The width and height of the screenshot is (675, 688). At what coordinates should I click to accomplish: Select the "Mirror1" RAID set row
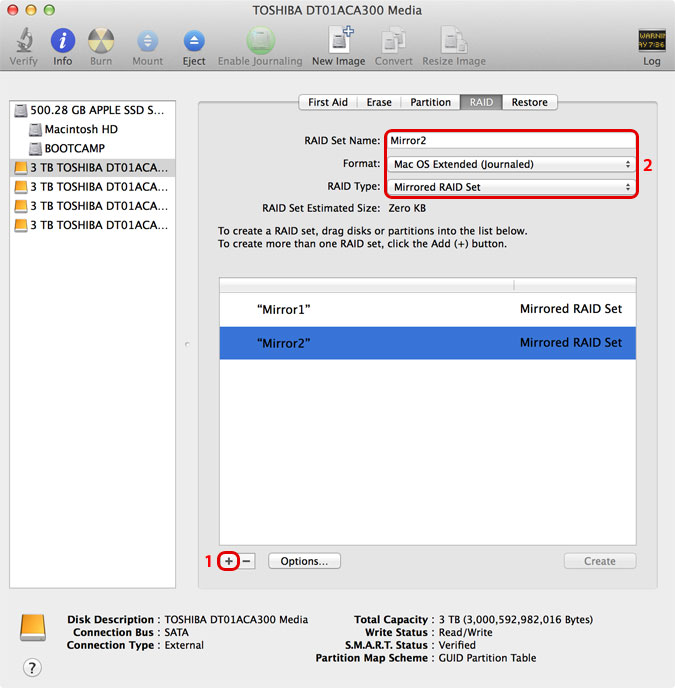tap(427, 309)
